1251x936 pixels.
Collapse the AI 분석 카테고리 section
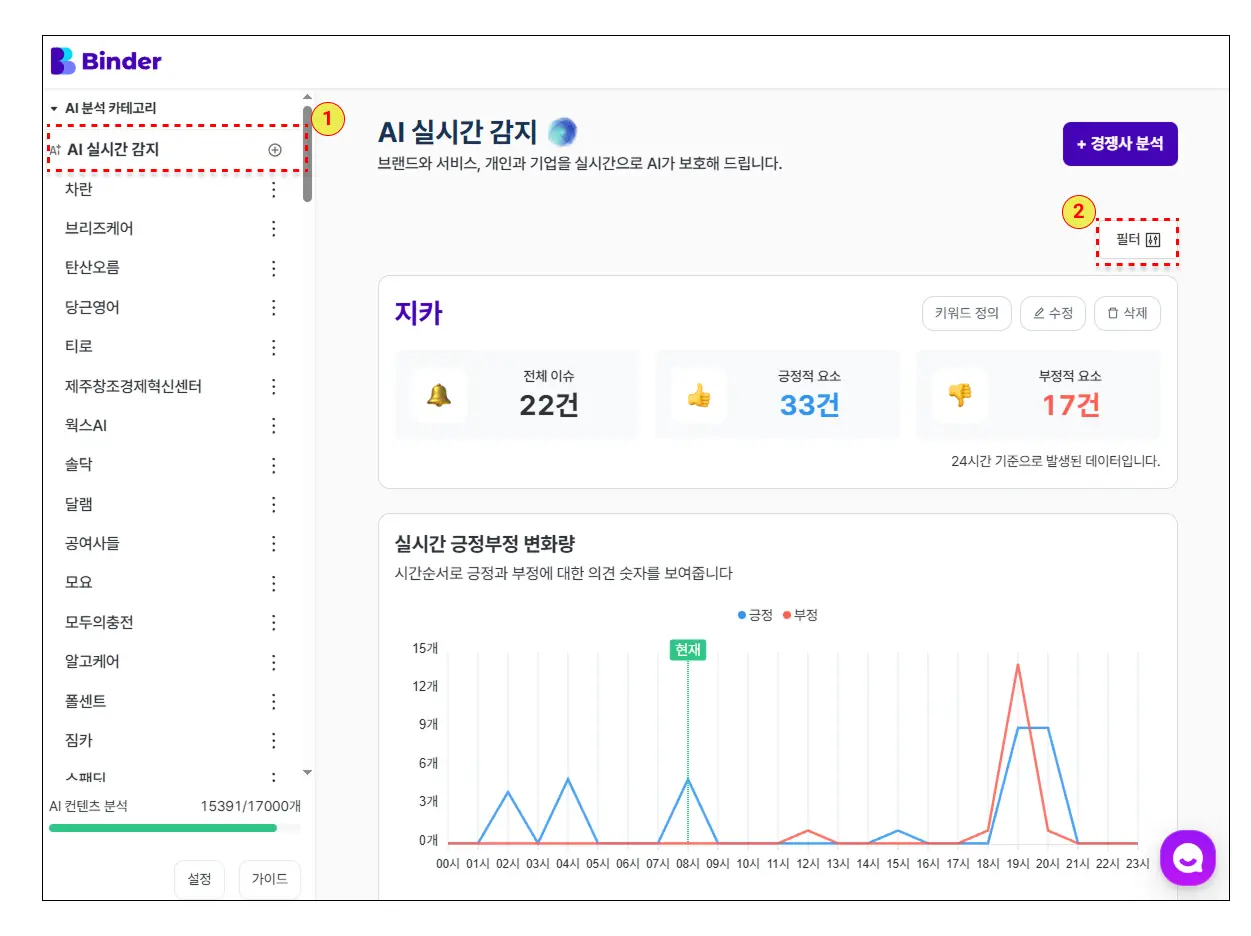tap(54, 108)
